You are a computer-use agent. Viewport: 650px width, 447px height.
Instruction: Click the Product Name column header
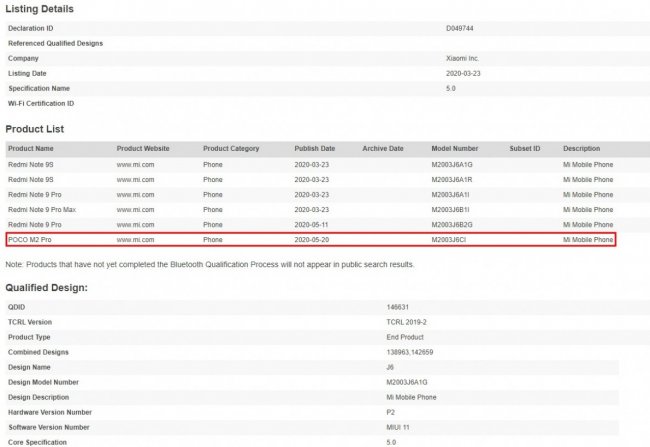(x=32, y=148)
